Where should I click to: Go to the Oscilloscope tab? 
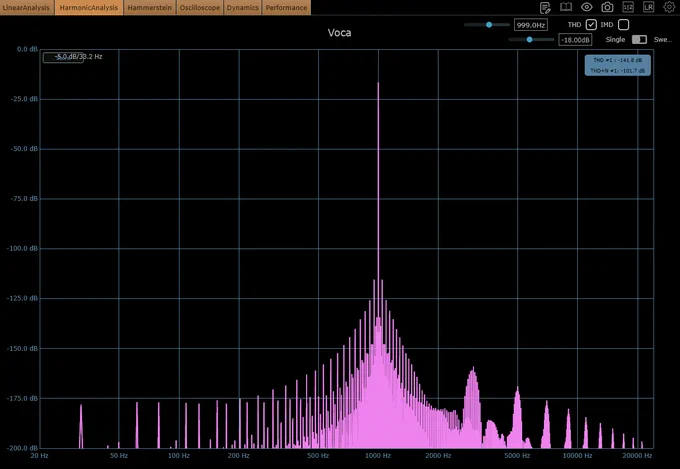coord(199,7)
